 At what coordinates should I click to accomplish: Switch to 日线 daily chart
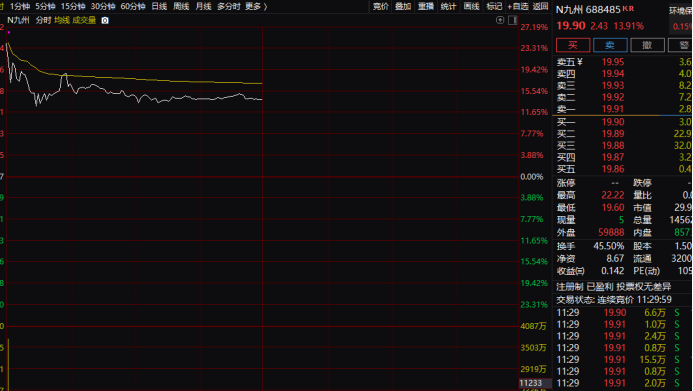click(159, 6)
